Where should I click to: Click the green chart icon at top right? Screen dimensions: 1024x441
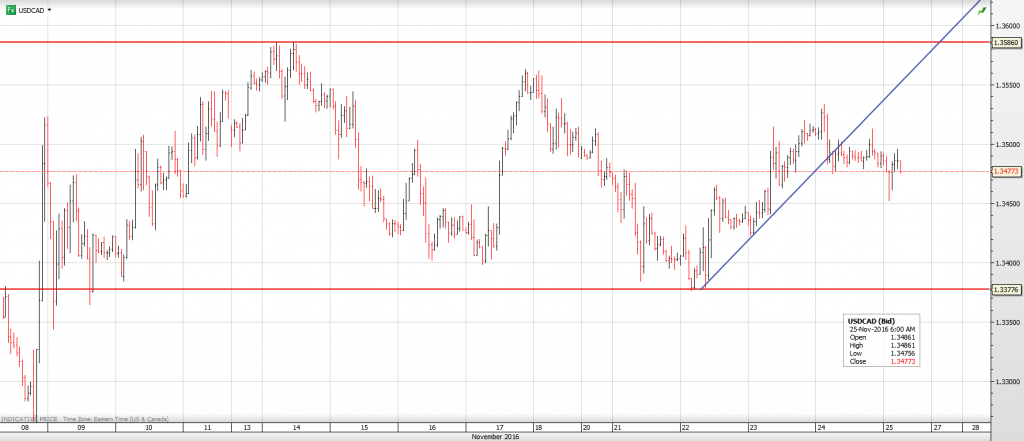point(1011,8)
